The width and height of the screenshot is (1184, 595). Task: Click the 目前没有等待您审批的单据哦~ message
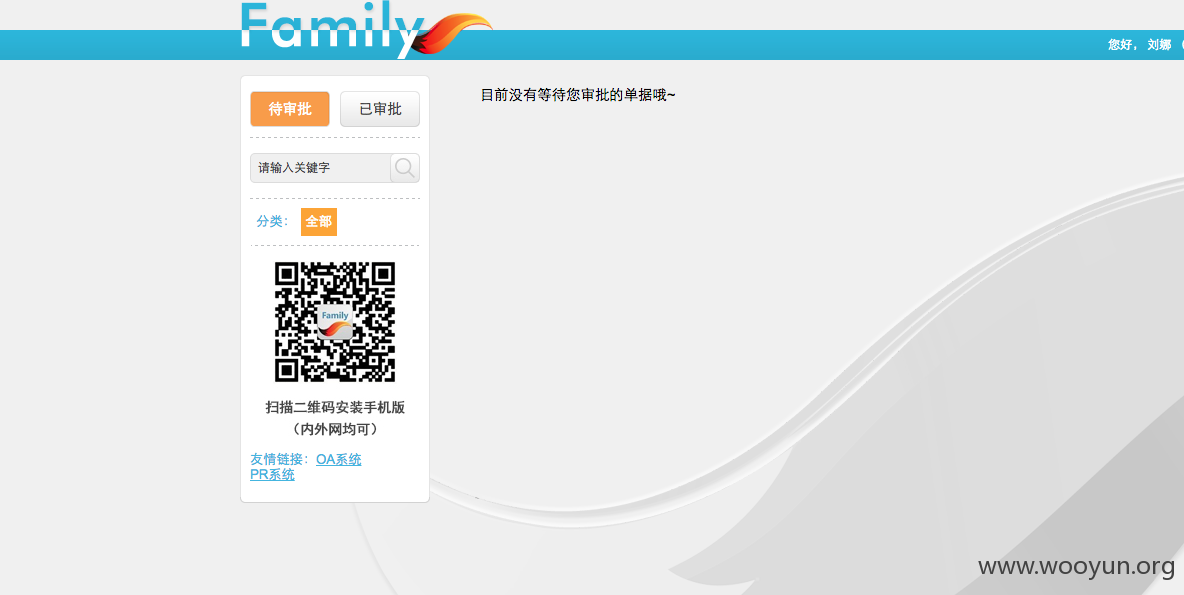pos(578,94)
